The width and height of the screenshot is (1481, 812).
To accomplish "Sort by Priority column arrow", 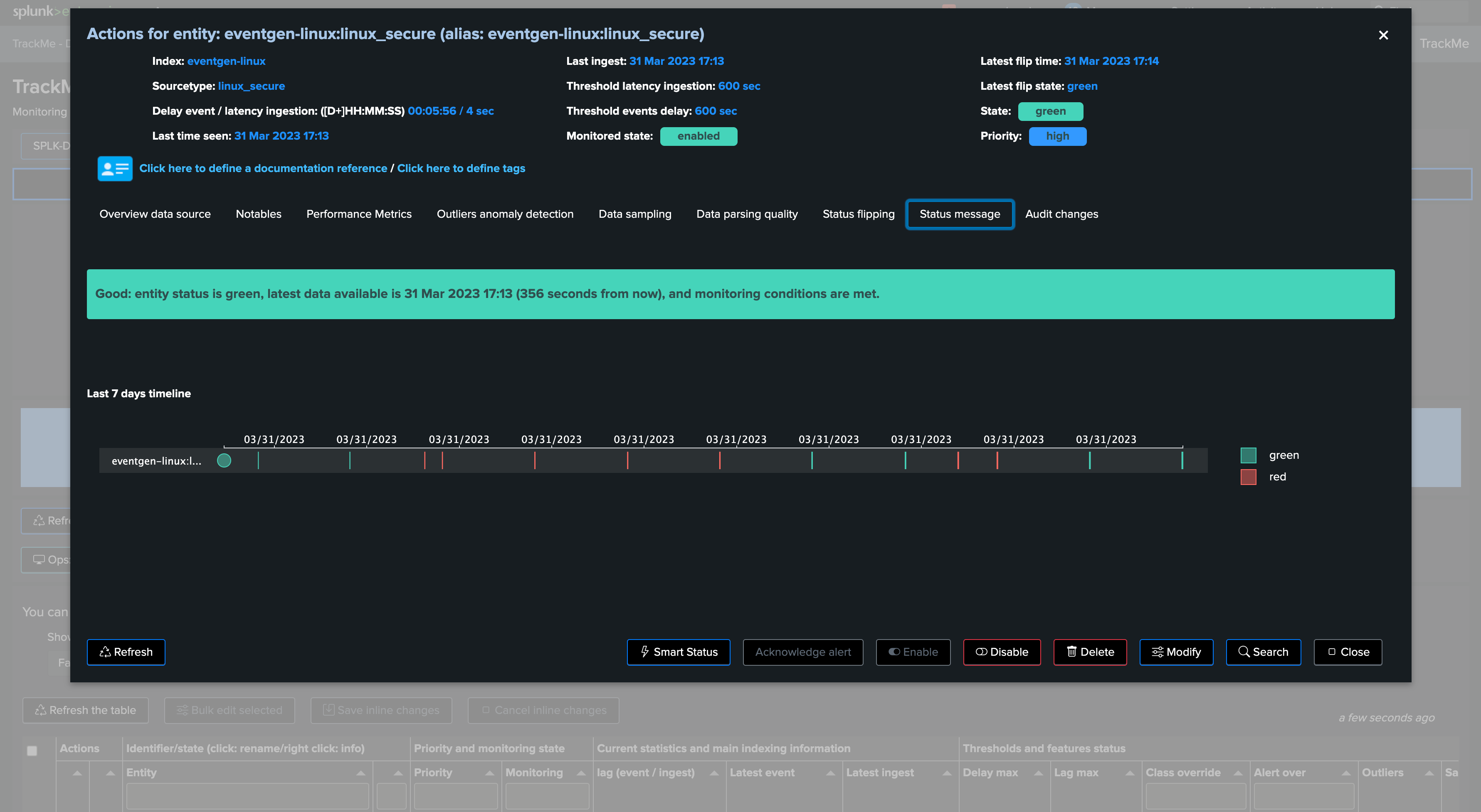I will click(489, 773).
